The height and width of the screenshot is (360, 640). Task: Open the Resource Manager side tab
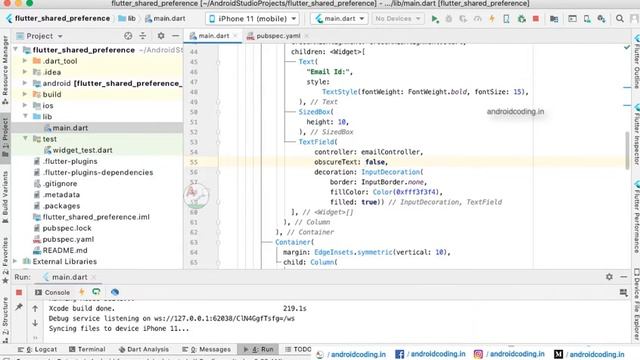coord(5,69)
